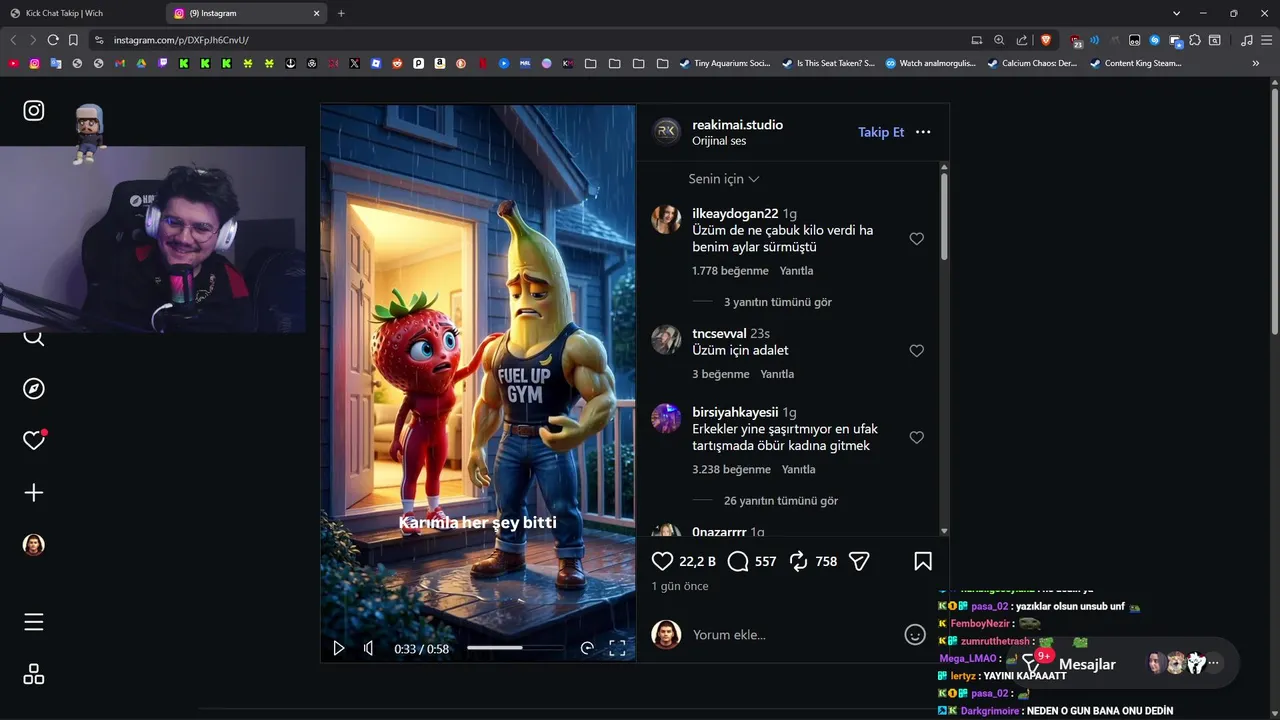Open the Meta apps grid icon in the sidebar
This screenshot has width=1280, height=720.
[x=34, y=674]
